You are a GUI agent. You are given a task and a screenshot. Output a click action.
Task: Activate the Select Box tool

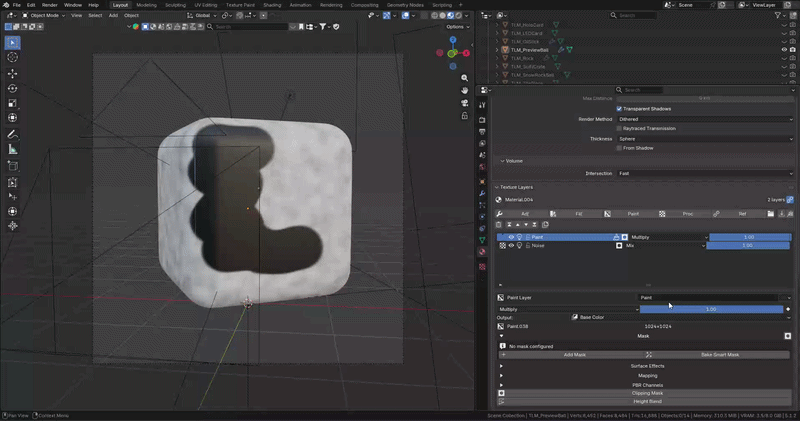12,42
